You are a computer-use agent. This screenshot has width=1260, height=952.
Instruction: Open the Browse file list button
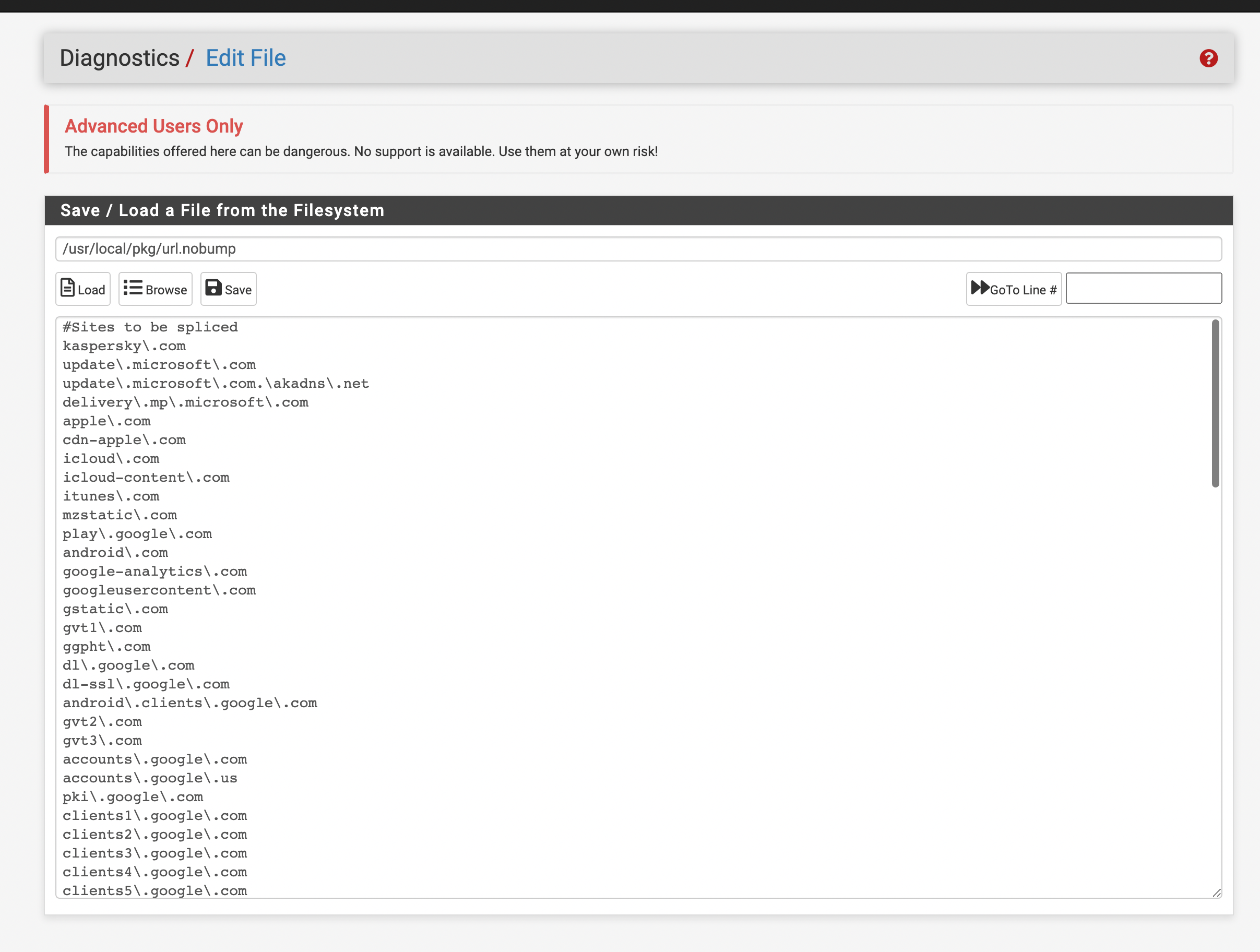pos(156,289)
